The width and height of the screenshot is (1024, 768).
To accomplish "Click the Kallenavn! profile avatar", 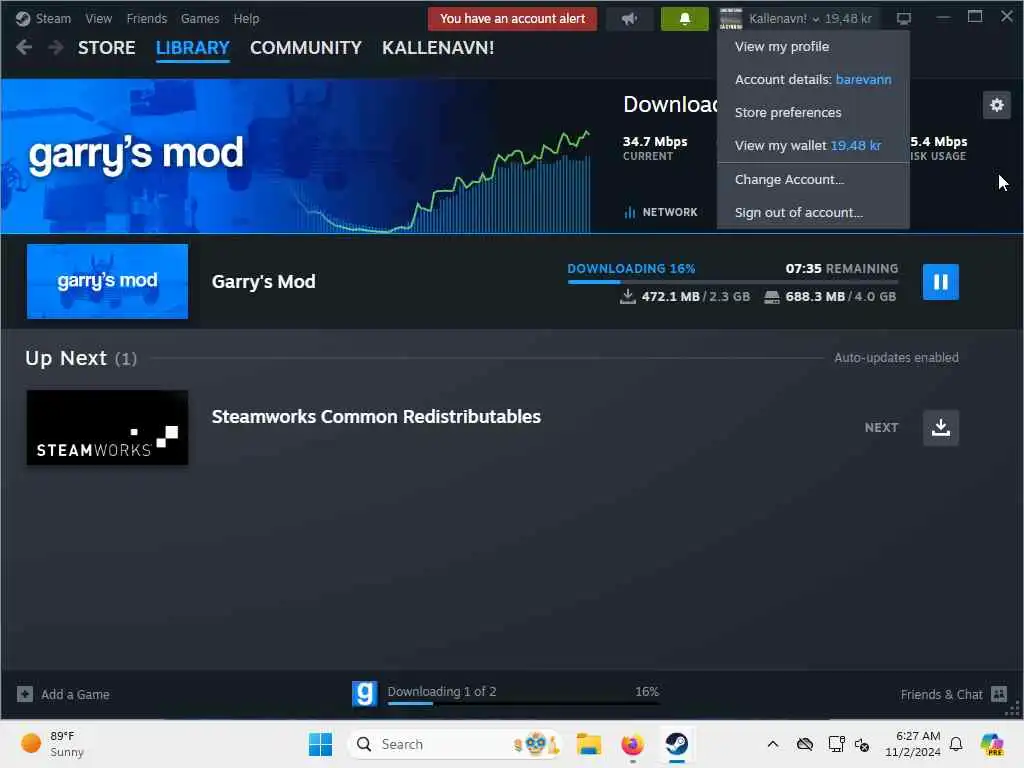I will 731,19.
